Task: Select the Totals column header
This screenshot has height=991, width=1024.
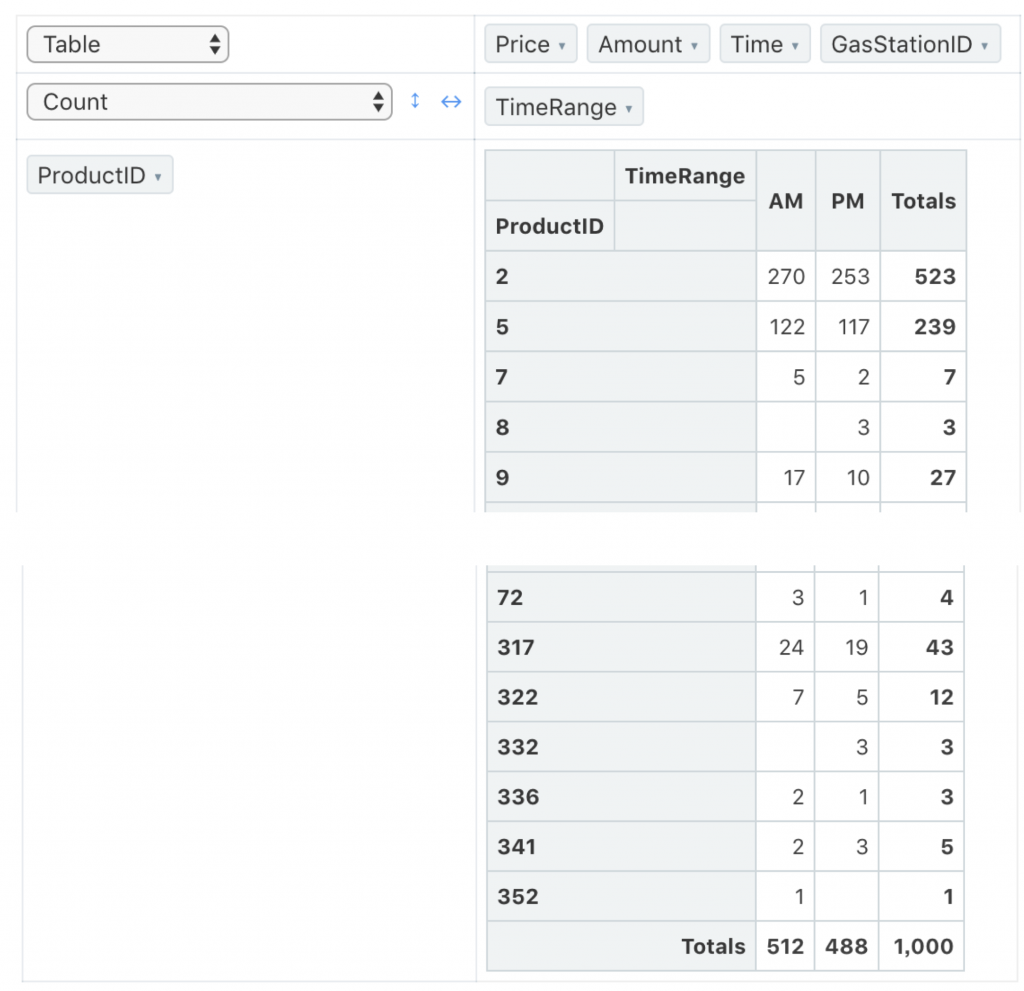Action: (923, 201)
